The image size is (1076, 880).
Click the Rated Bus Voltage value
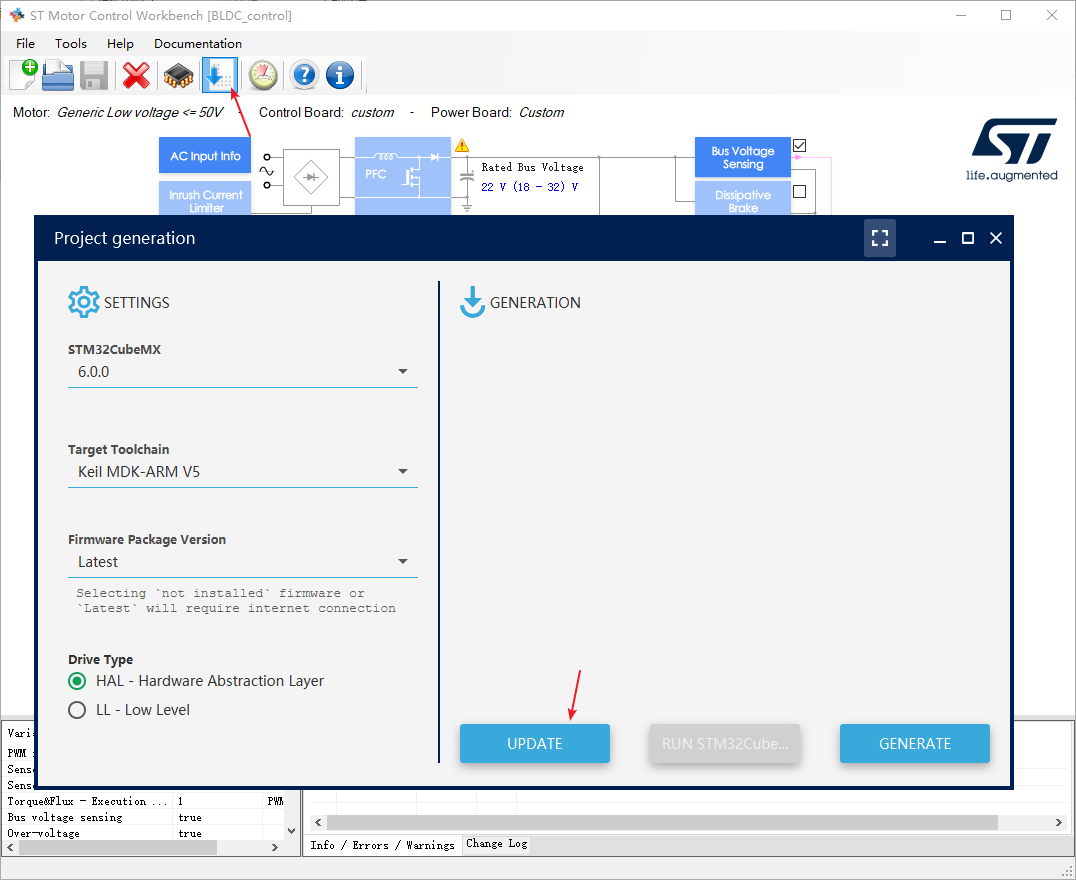click(530, 187)
